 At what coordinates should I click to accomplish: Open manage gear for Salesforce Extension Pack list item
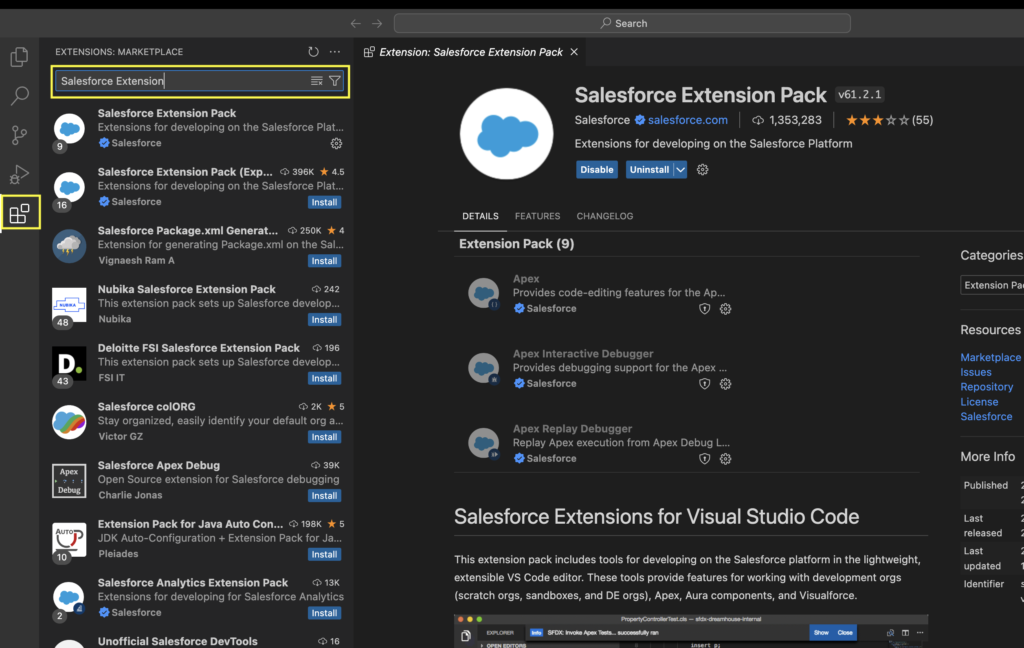(336, 143)
